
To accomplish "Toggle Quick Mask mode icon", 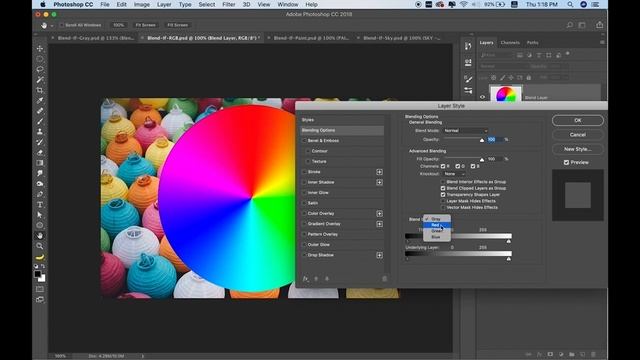I will click(40, 289).
